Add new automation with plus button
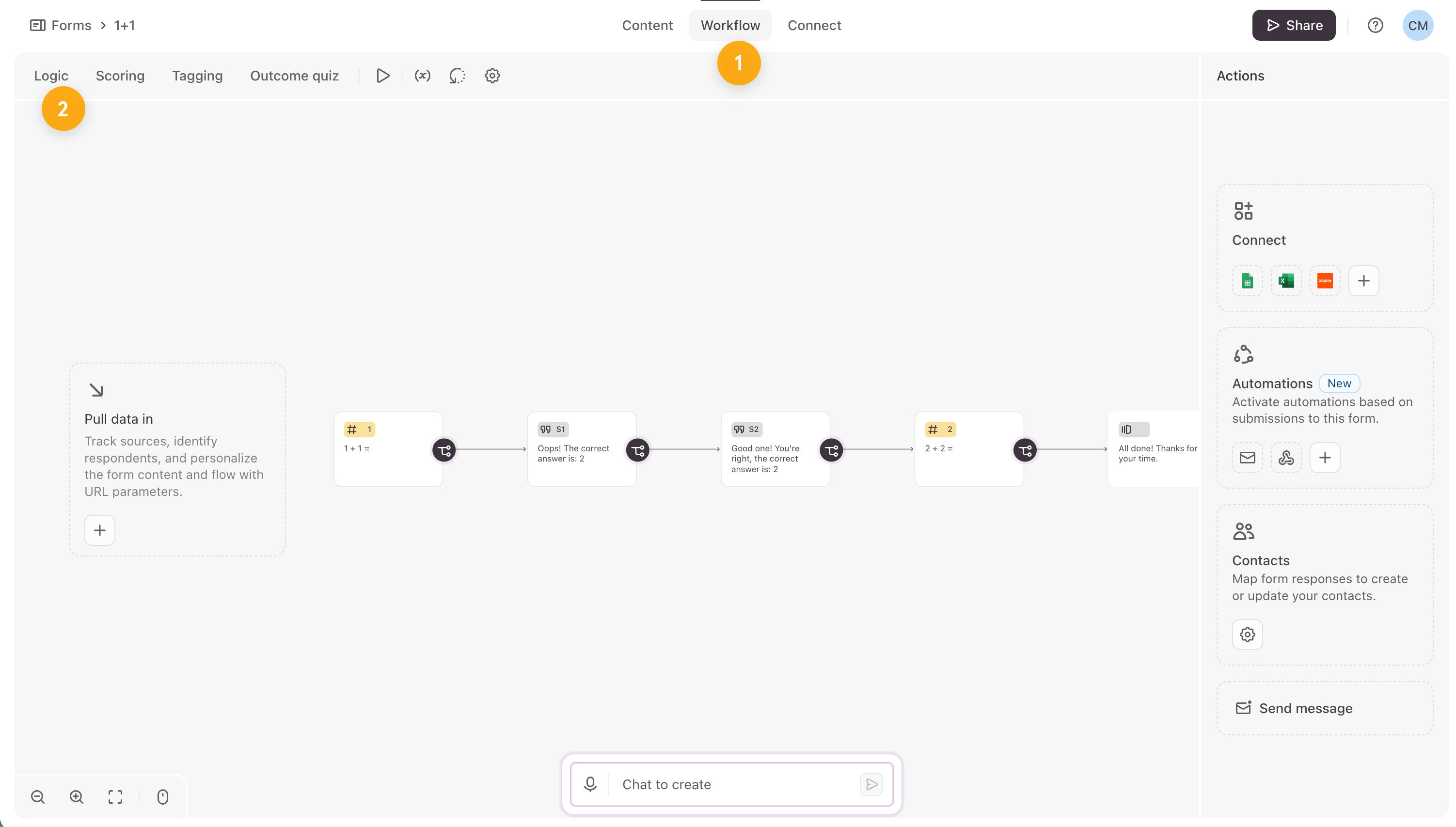 1324,457
